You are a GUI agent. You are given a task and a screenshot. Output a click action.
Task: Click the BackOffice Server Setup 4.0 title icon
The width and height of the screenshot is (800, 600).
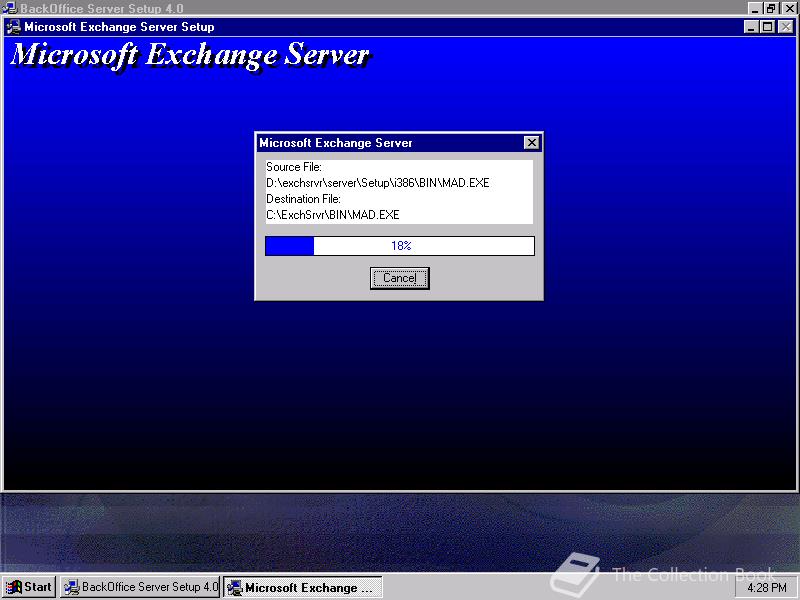click(x=10, y=8)
